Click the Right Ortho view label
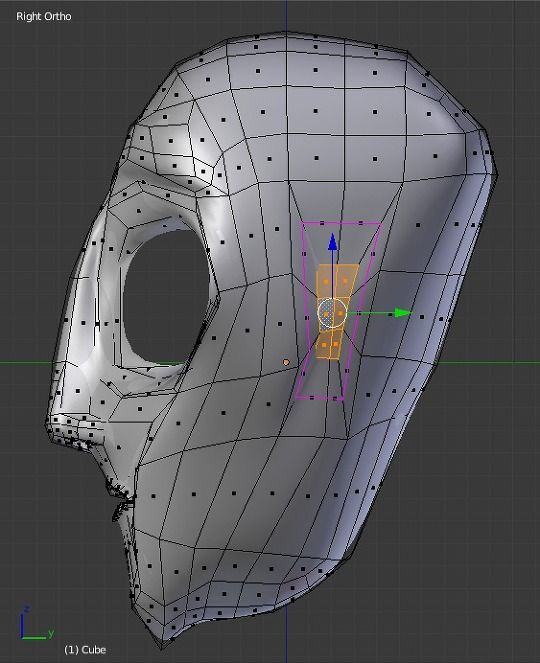The image size is (540, 663). tap(44, 16)
